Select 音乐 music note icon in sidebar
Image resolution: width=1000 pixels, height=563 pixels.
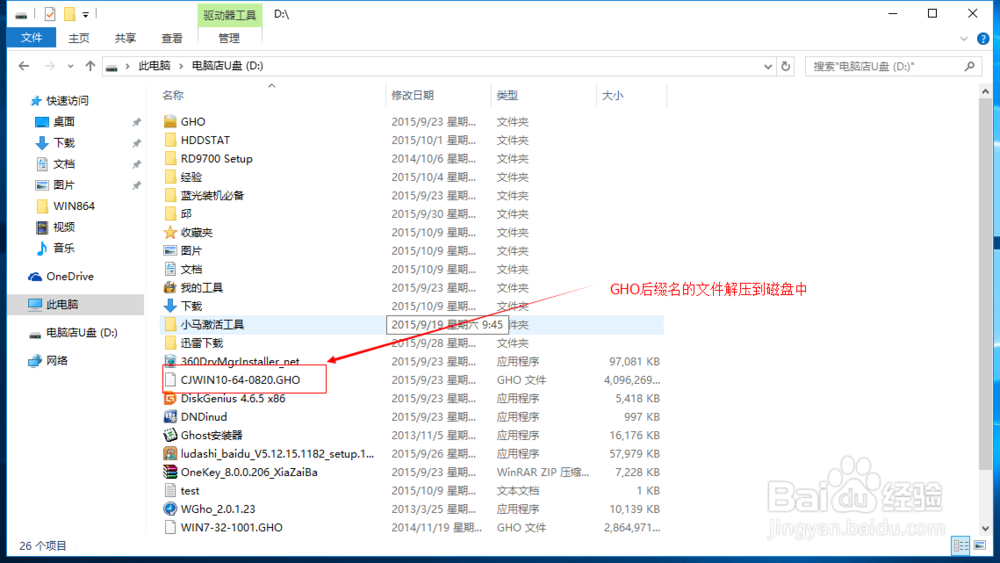pos(41,248)
